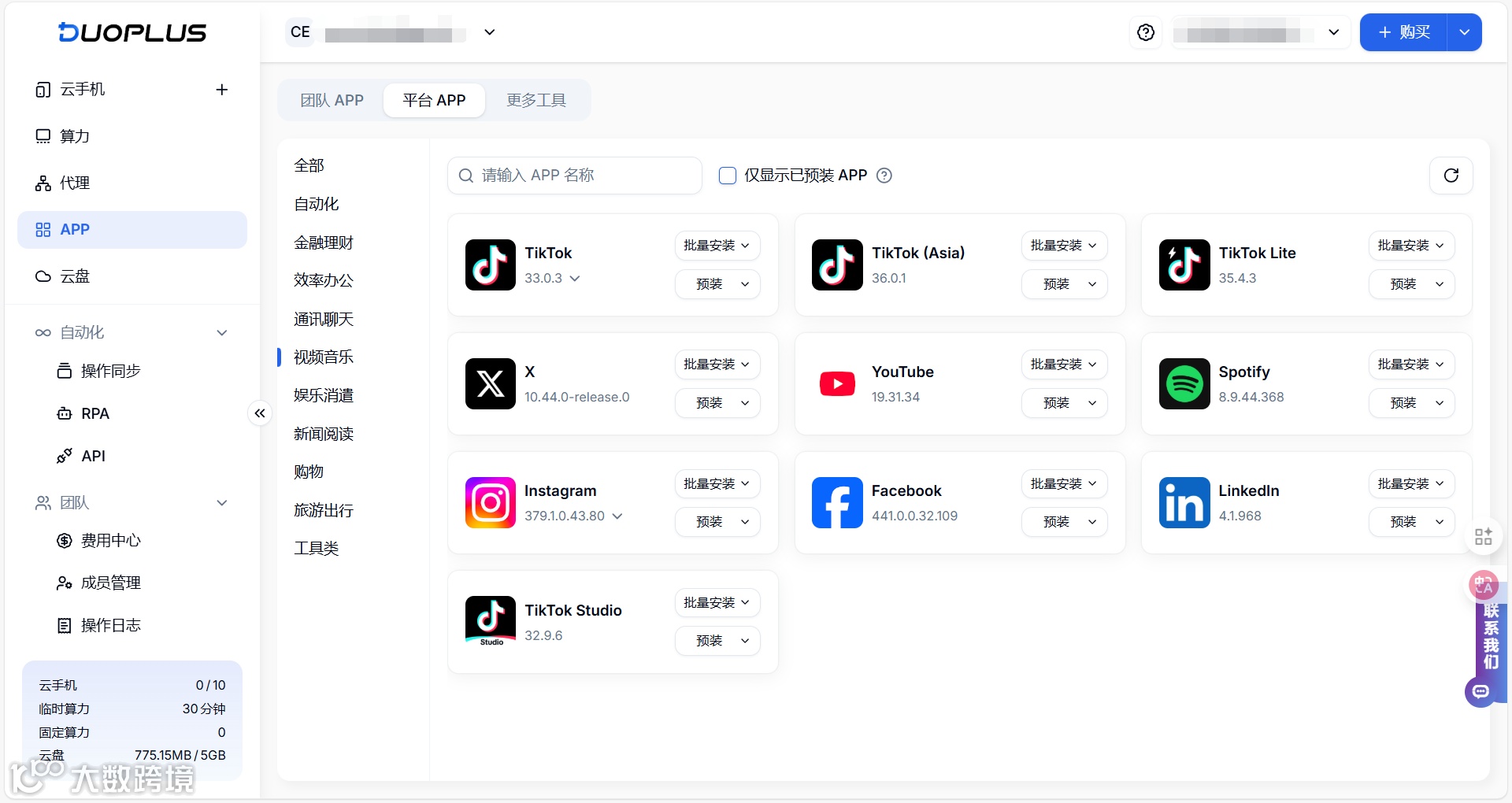Open 批量安装 dropdown for Spotify
1512x803 pixels.
[1411, 364]
